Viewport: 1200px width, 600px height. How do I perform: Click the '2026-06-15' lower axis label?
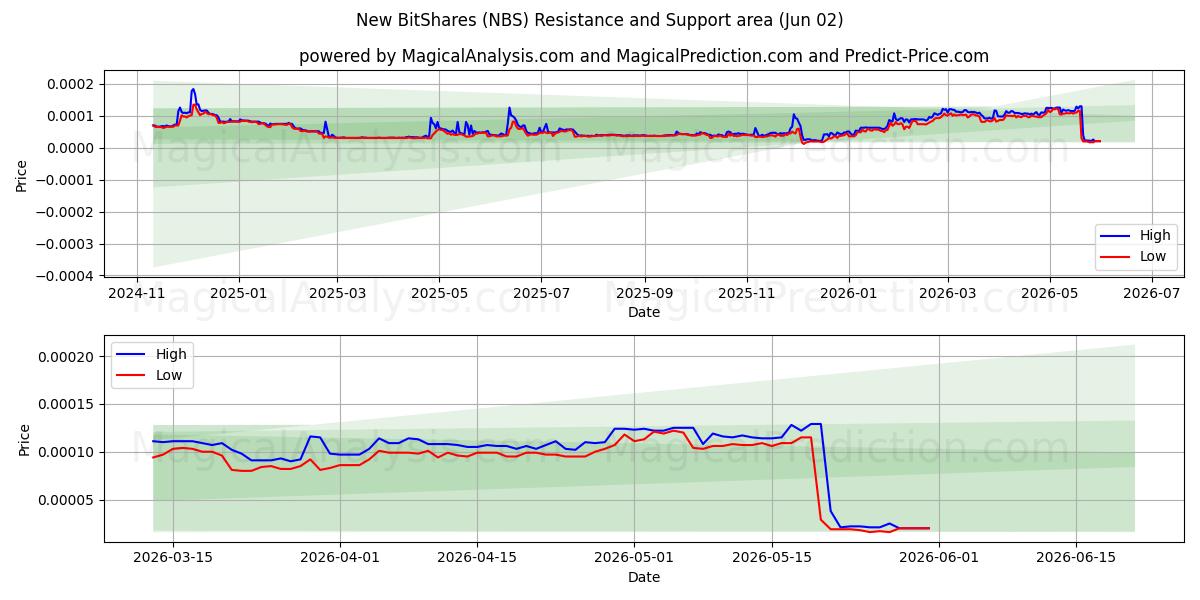1075,559
